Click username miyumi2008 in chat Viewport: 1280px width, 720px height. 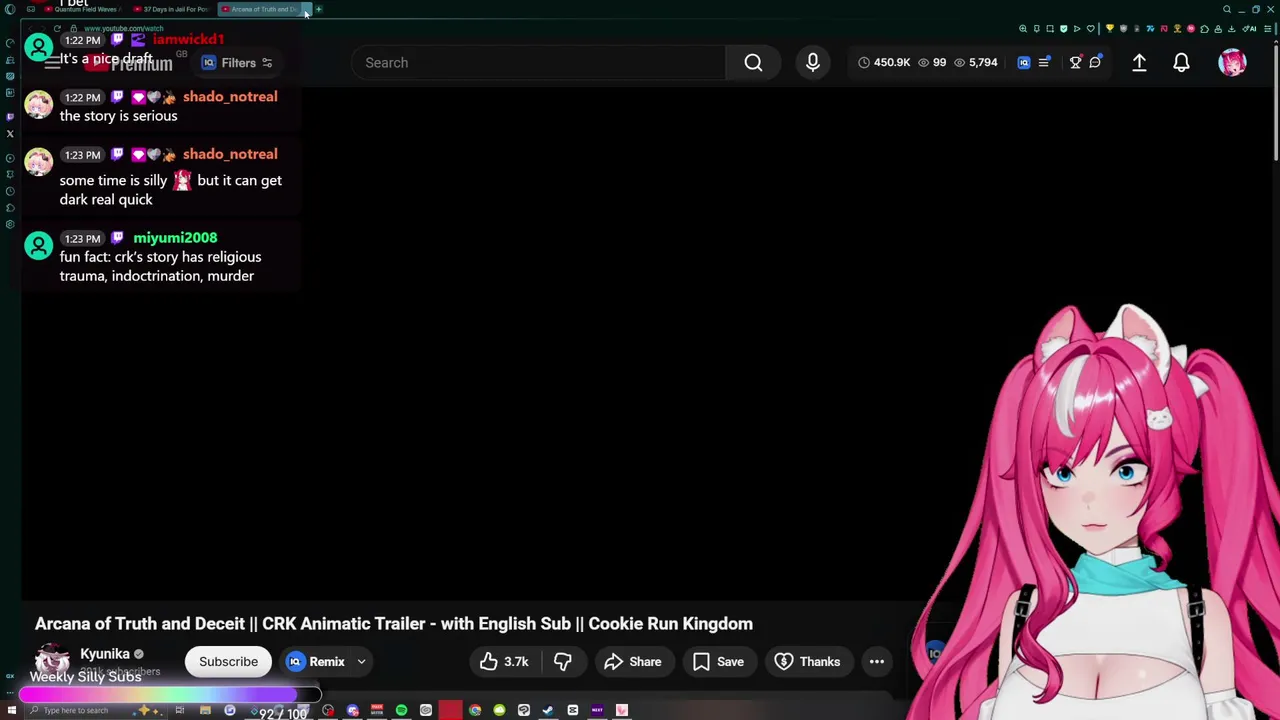pyautogui.click(x=175, y=238)
